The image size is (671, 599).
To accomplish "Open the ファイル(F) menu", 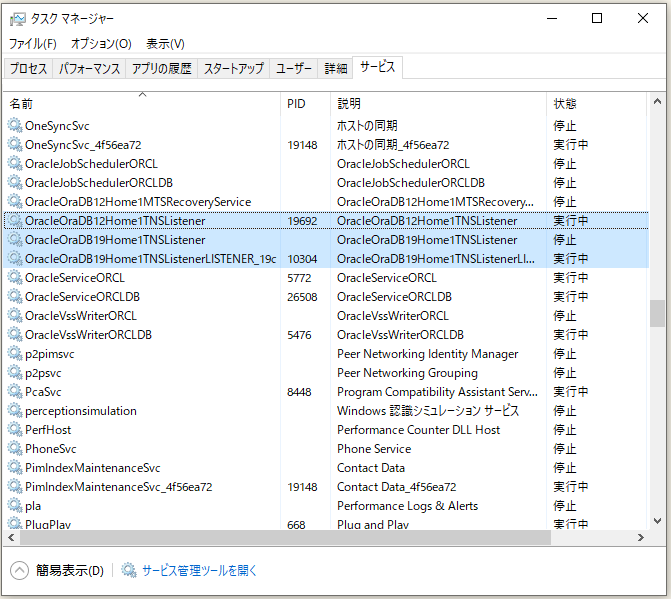I will coord(33,44).
